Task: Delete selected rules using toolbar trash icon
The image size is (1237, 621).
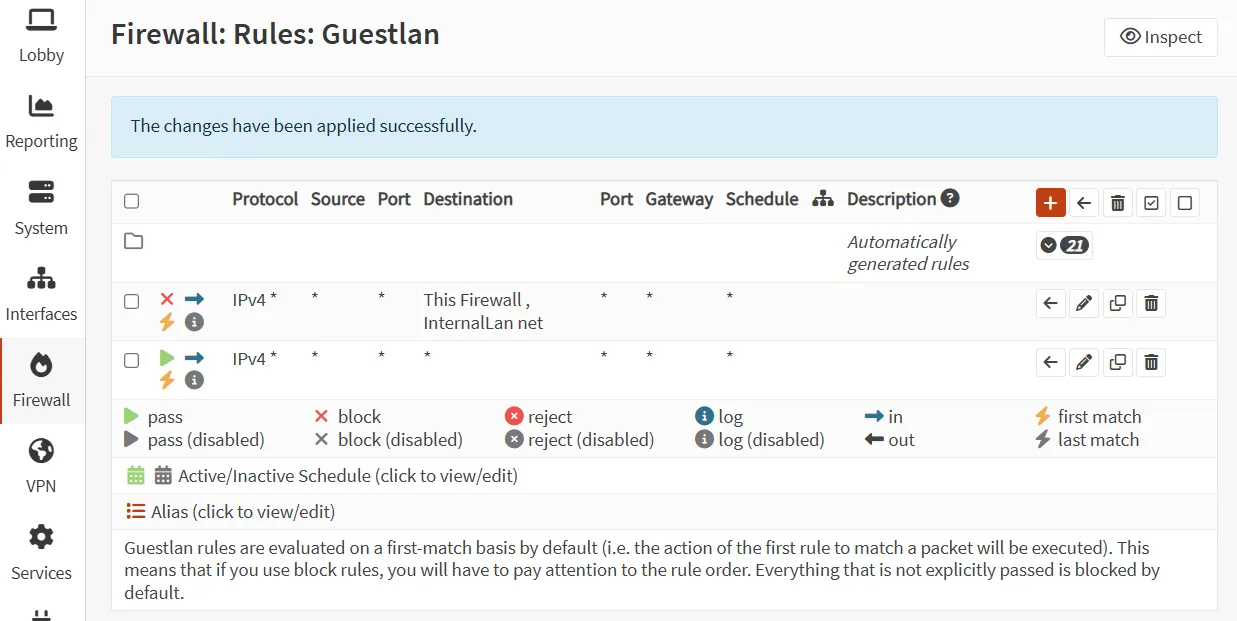Action: coord(1117,202)
